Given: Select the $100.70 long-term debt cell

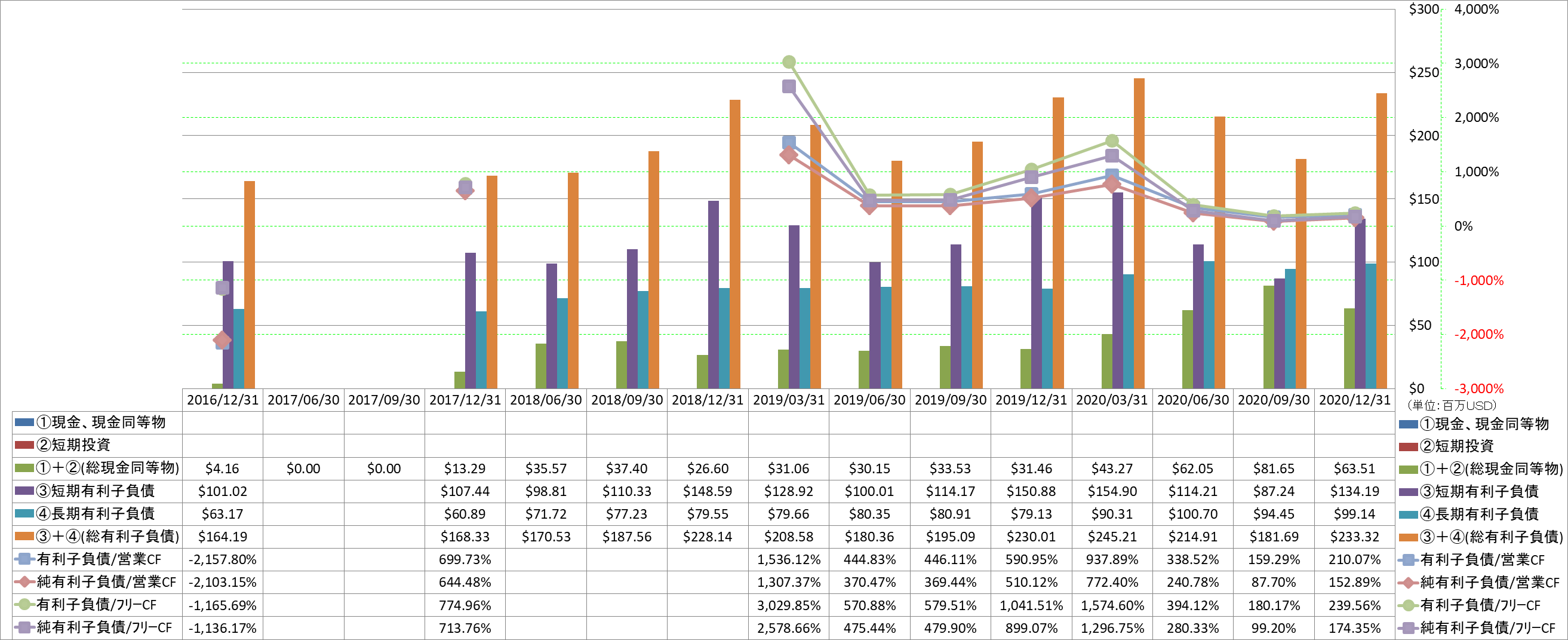Looking at the screenshot, I should [1193, 514].
